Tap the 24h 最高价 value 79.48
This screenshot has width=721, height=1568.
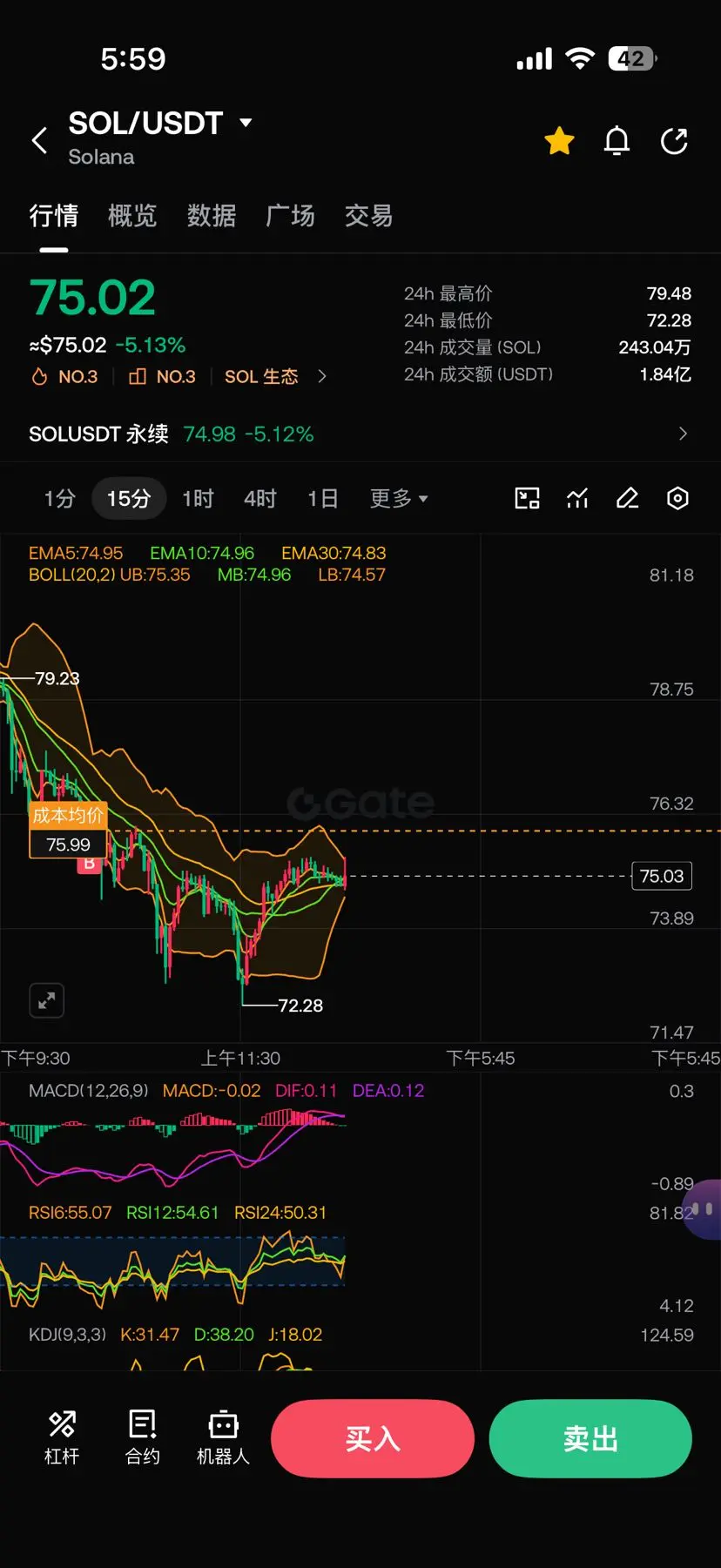click(x=669, y=293)
